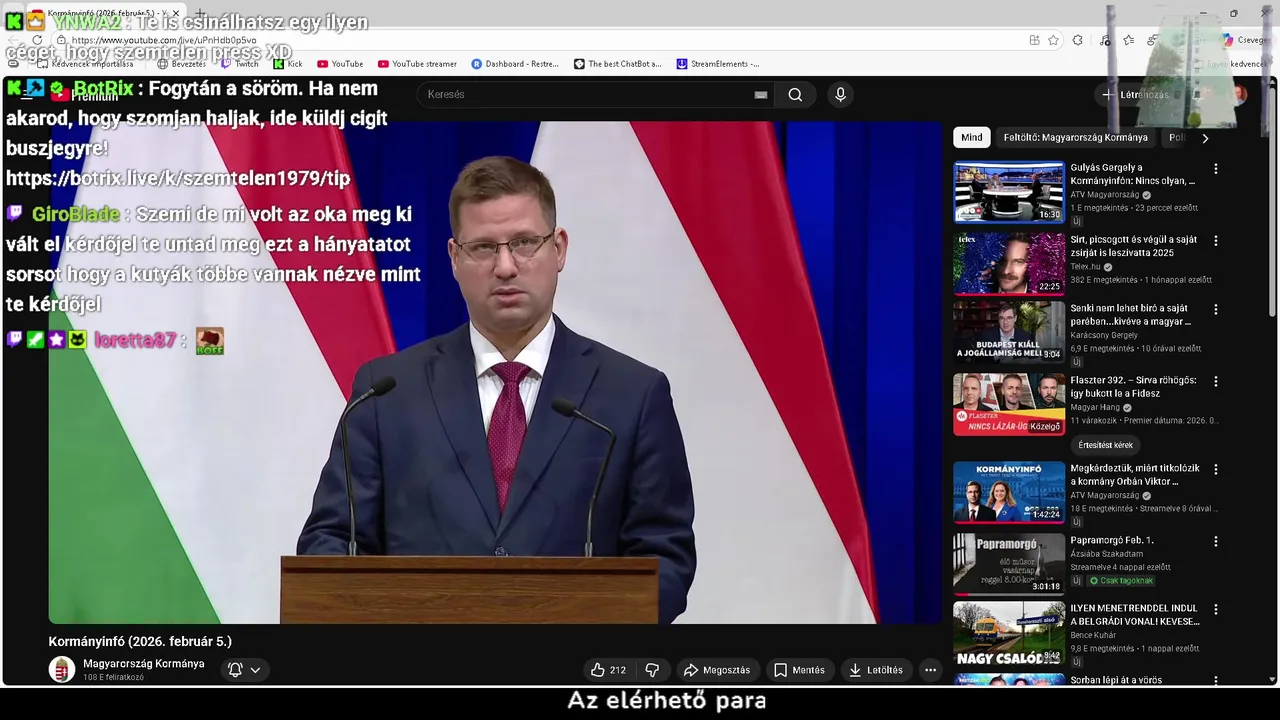This screenshot has width=1280, height=720.
Task: Close the Kormányinfó browser tab
Action: [x=178, y=14]
